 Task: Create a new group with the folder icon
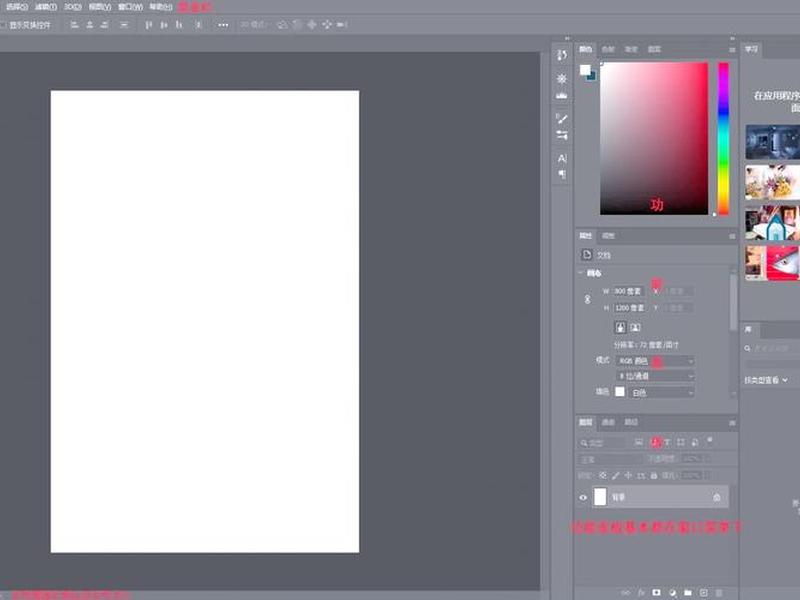(688, 592)
